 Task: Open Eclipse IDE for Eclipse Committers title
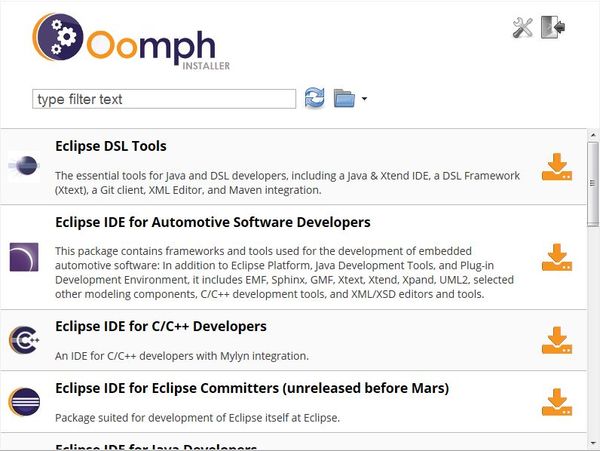point(252,388)
